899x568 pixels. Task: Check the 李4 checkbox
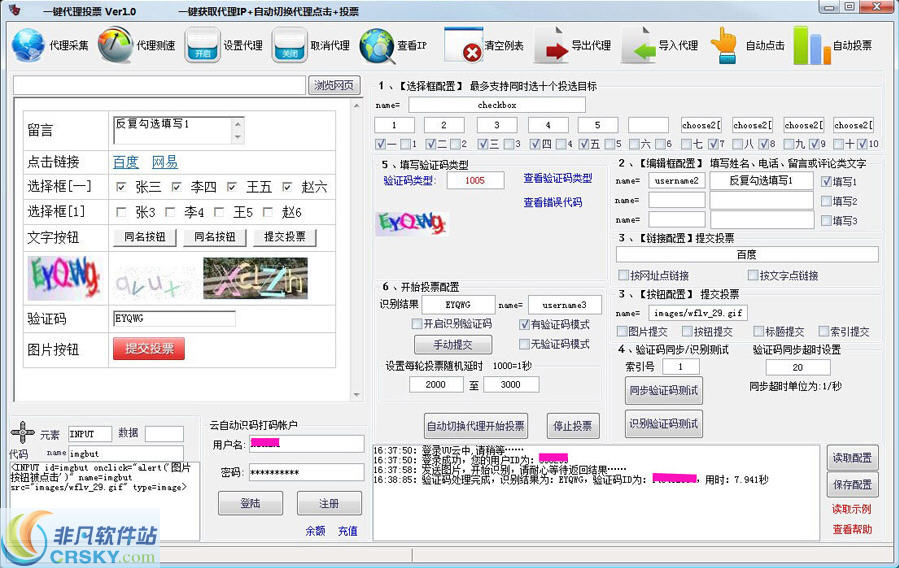coord(170,212)
